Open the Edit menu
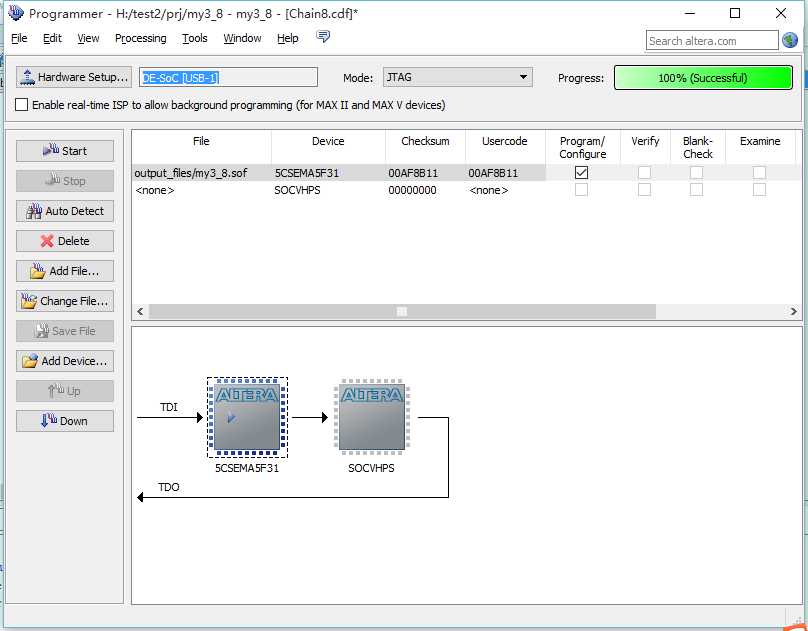 click(52, 38)
